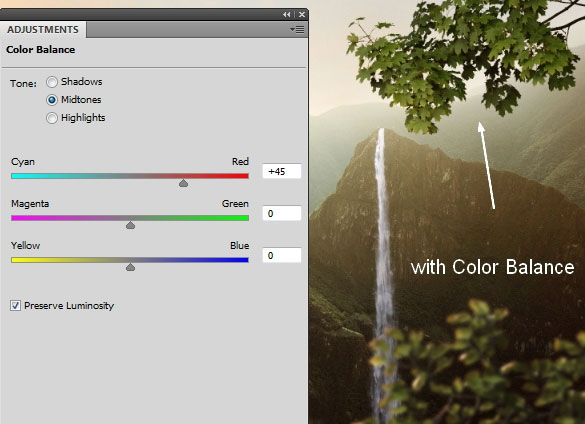Click the Cyan label
This screenshot has height=424, width=585.
point(23,162)
